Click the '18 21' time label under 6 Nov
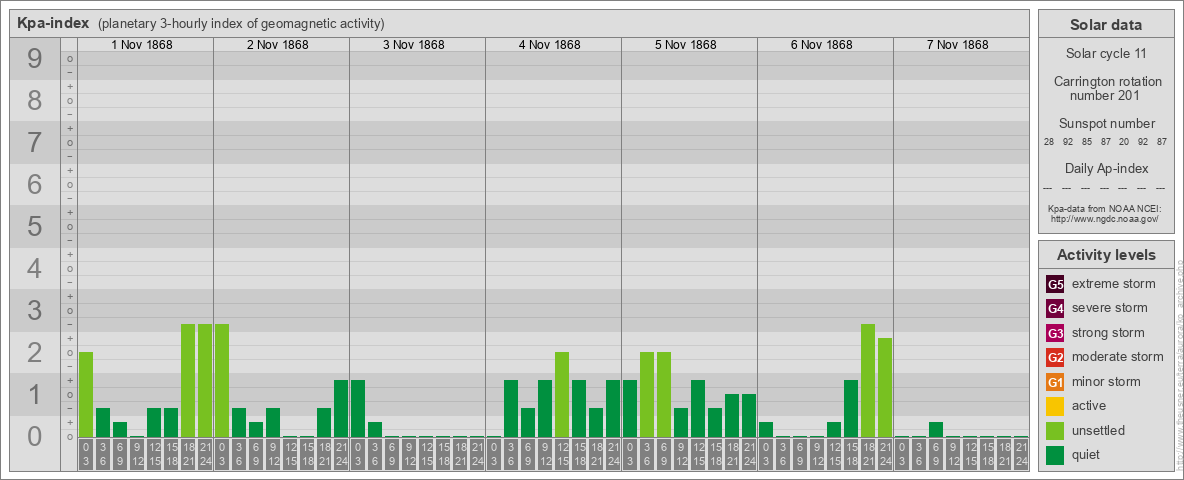This screenshot has width=1184, height=480. 868,455
